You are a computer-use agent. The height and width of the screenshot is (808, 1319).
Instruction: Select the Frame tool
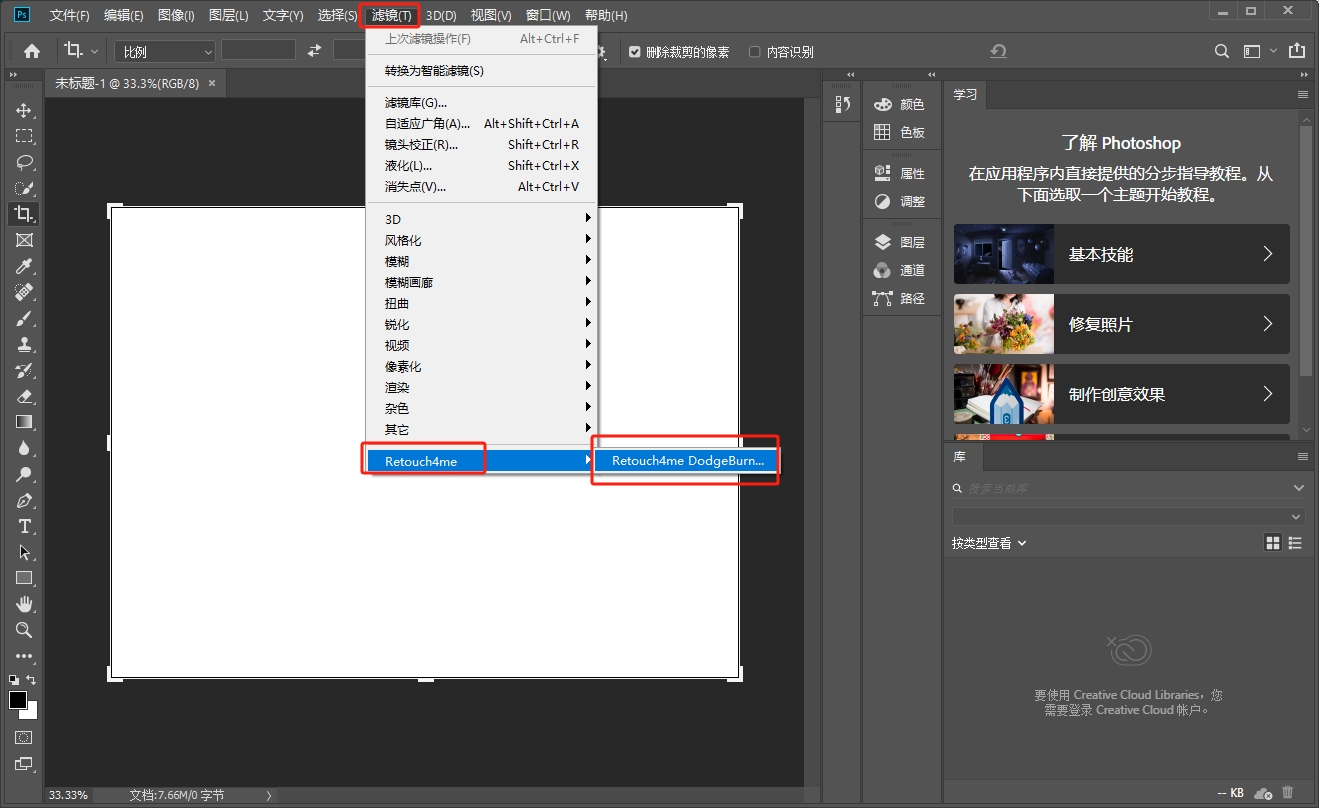(x=24, y=240)
